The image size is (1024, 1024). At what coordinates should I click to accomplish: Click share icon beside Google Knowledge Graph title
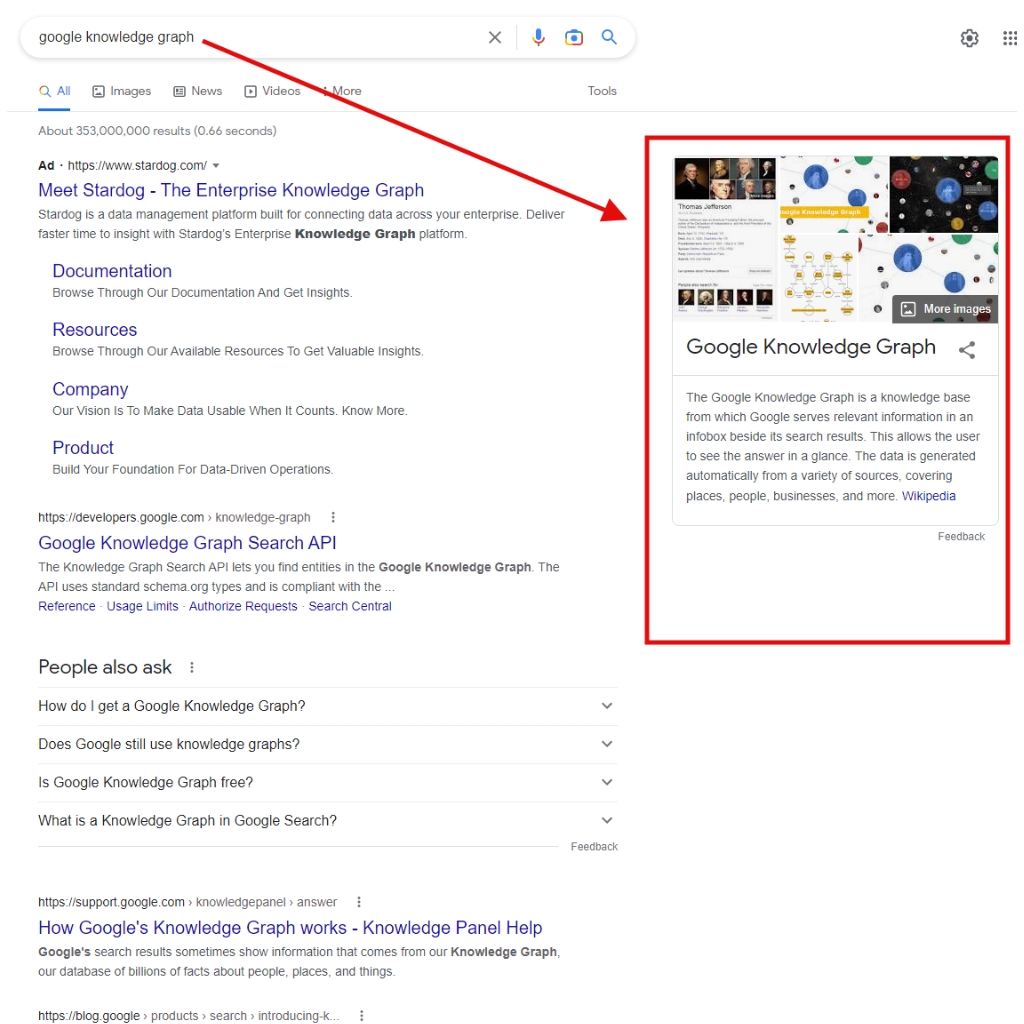pos(967,349)
